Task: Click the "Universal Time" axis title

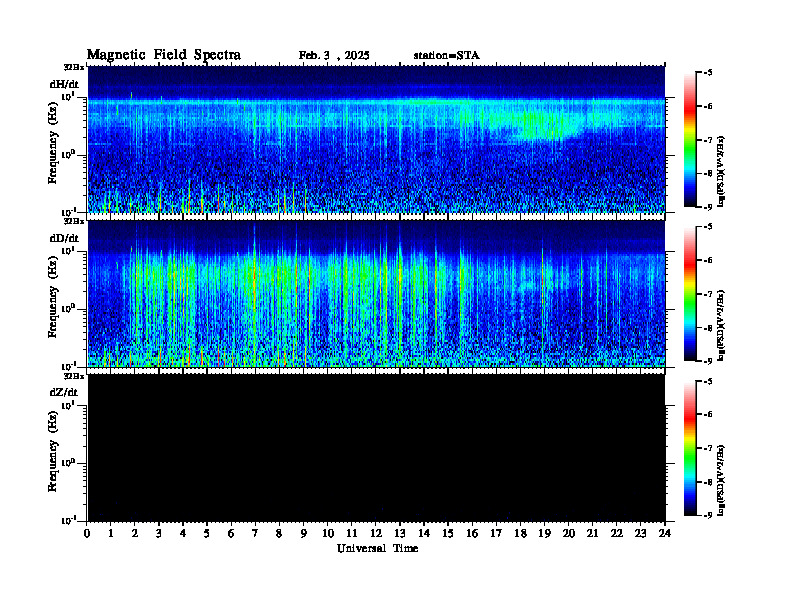Action: coord(378,548)
